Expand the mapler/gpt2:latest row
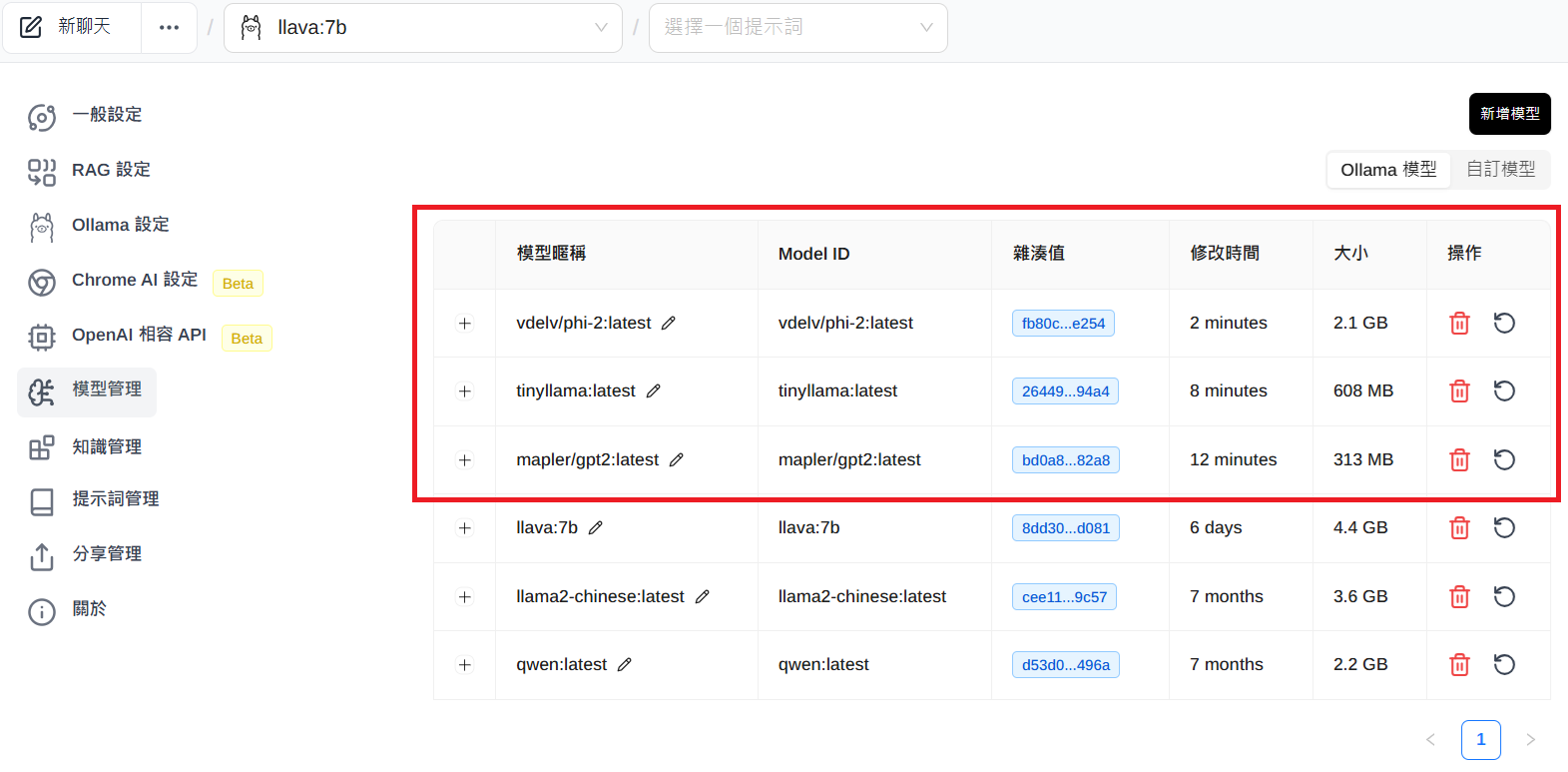 point(464,459)
